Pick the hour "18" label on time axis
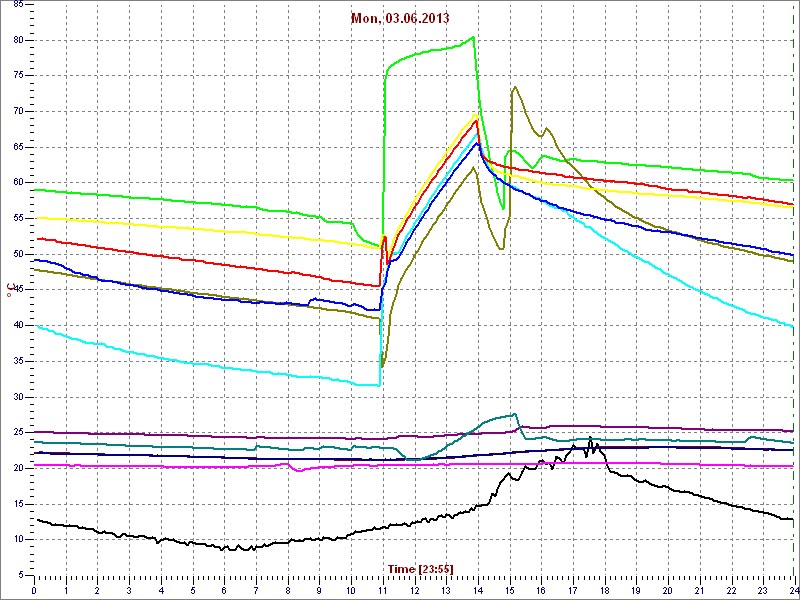This screenshot has width=800, height=600. click(605, 590)
